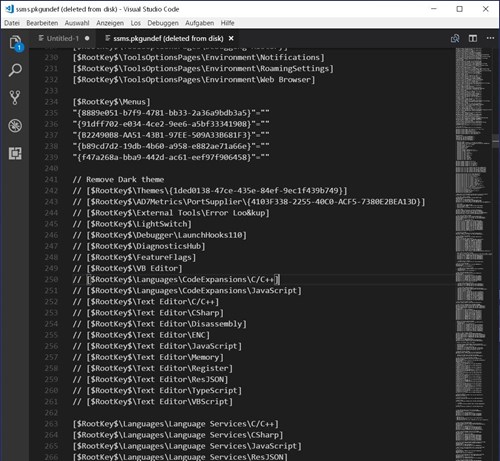Click the line with GUID 8889e051-b7f9-4781

click(171, 113)
